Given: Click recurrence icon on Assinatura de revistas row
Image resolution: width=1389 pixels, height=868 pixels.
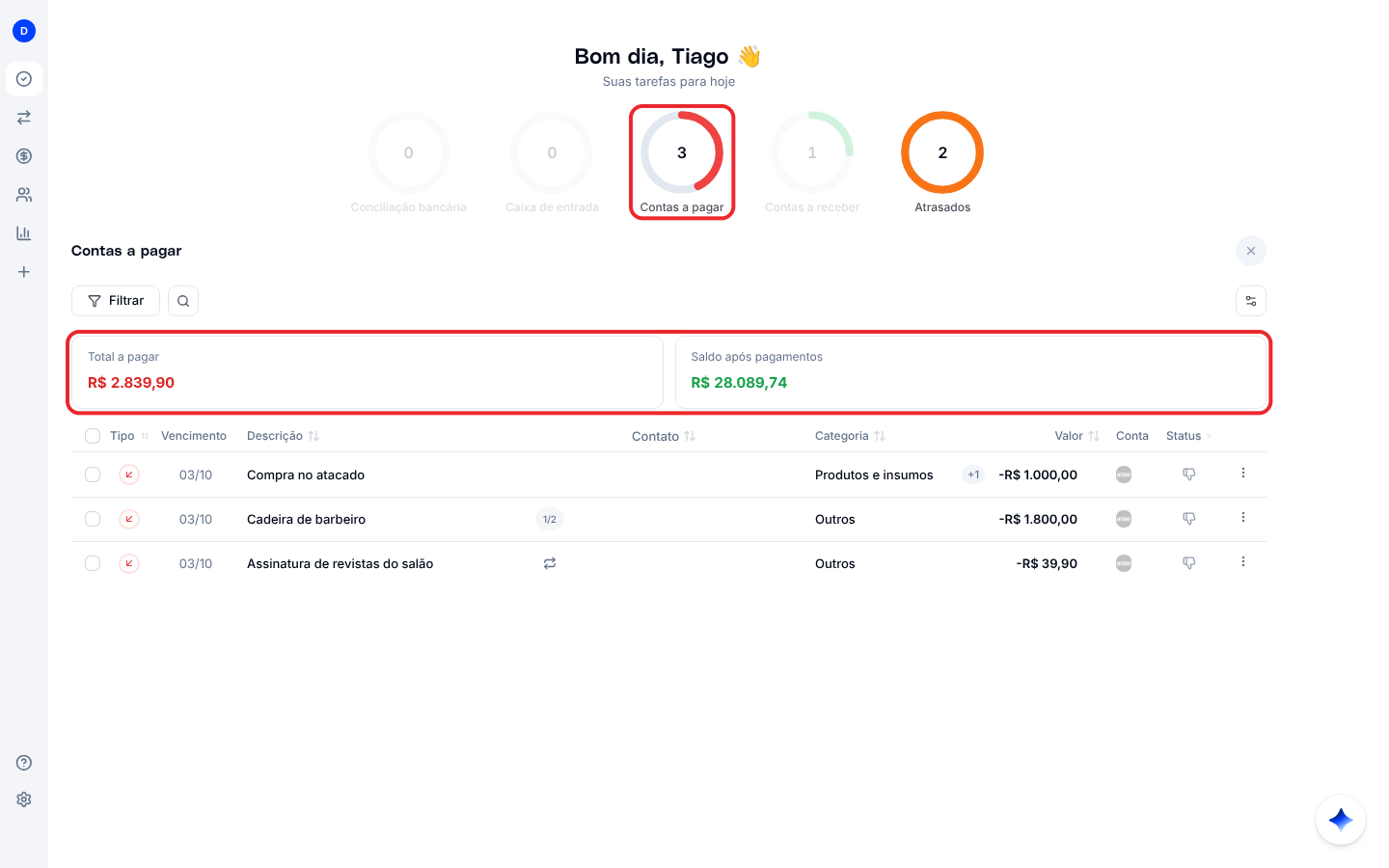Looking at the screenshot, I should tap(550, 563).
